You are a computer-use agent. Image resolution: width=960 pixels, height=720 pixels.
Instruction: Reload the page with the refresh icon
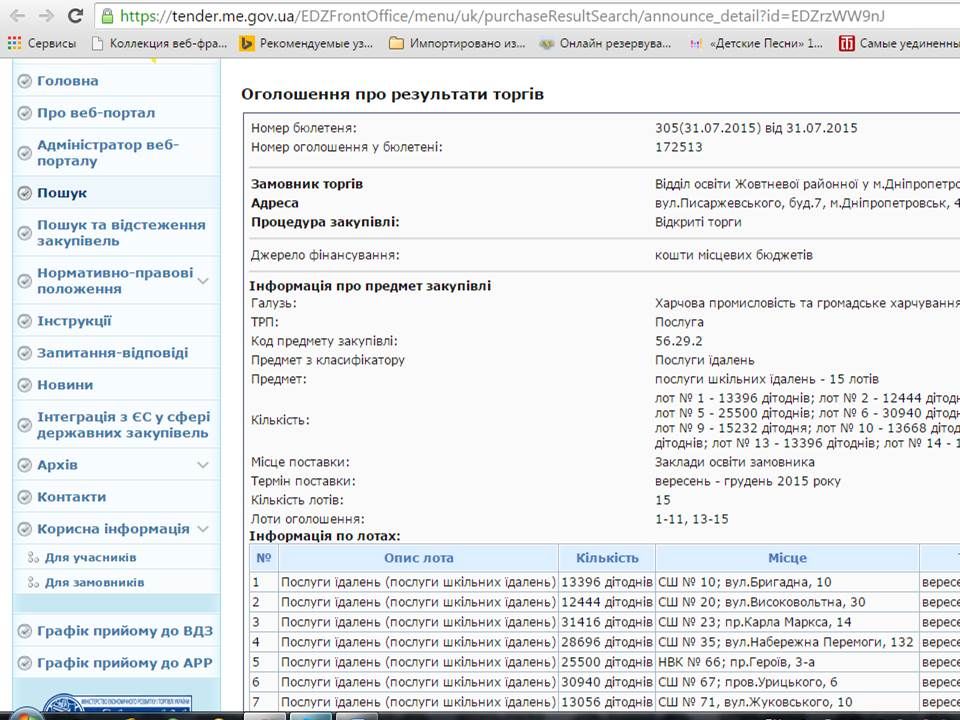tap(76, 16)
